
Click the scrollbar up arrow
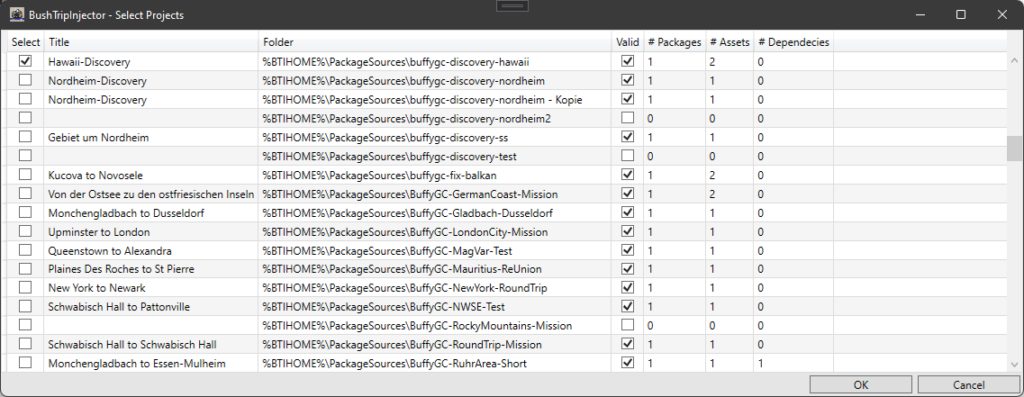(1014, 61)
